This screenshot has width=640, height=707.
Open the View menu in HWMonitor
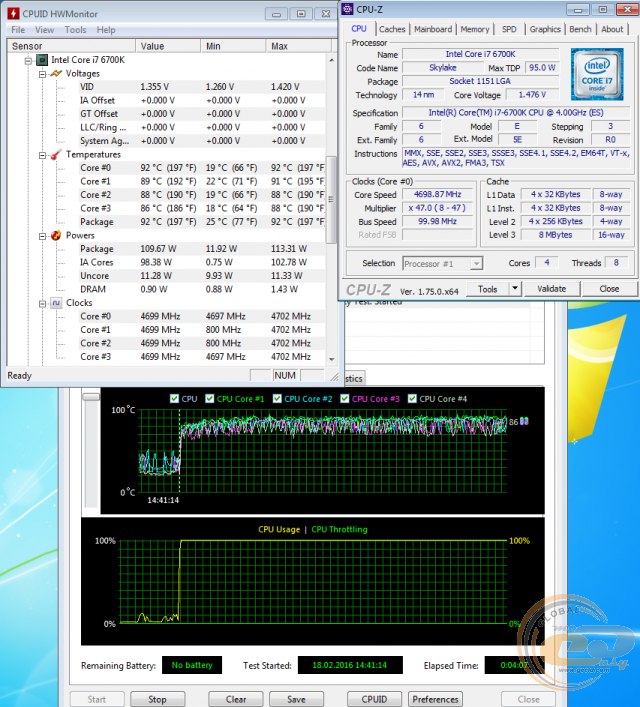[x=45, y=30]
